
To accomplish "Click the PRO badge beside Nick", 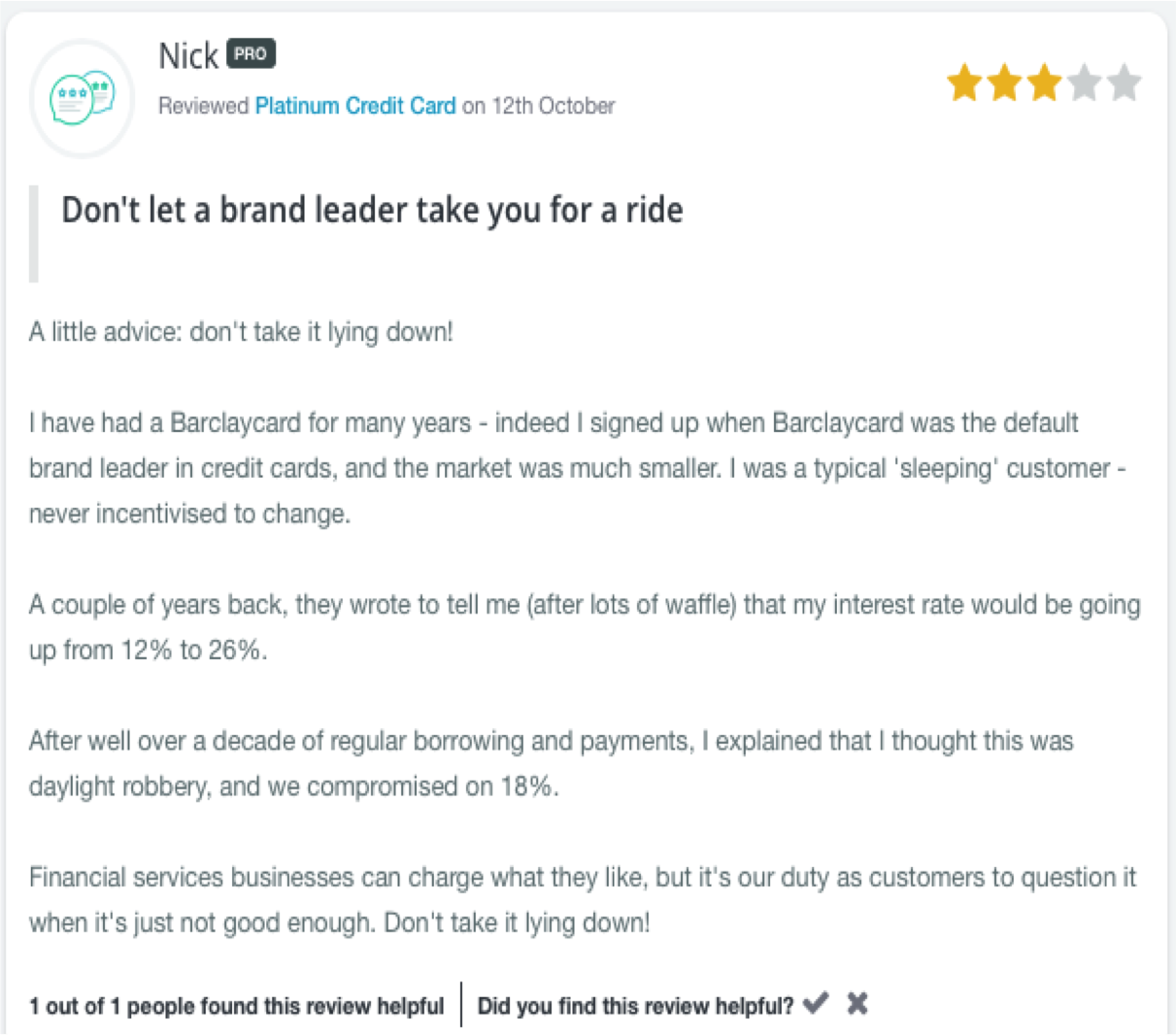I will coord(252,53).
